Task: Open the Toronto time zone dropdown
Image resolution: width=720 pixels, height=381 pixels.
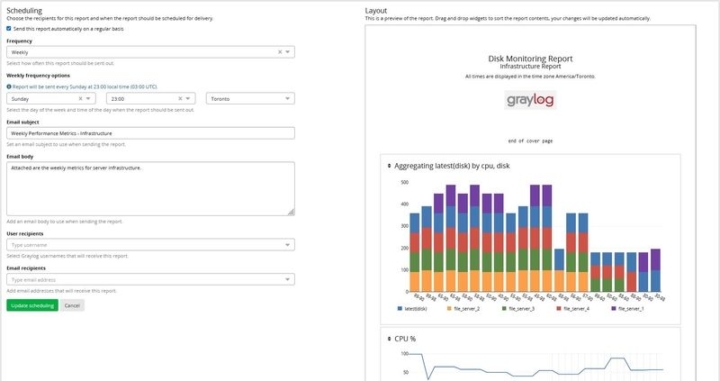Action: click(250, 99)
